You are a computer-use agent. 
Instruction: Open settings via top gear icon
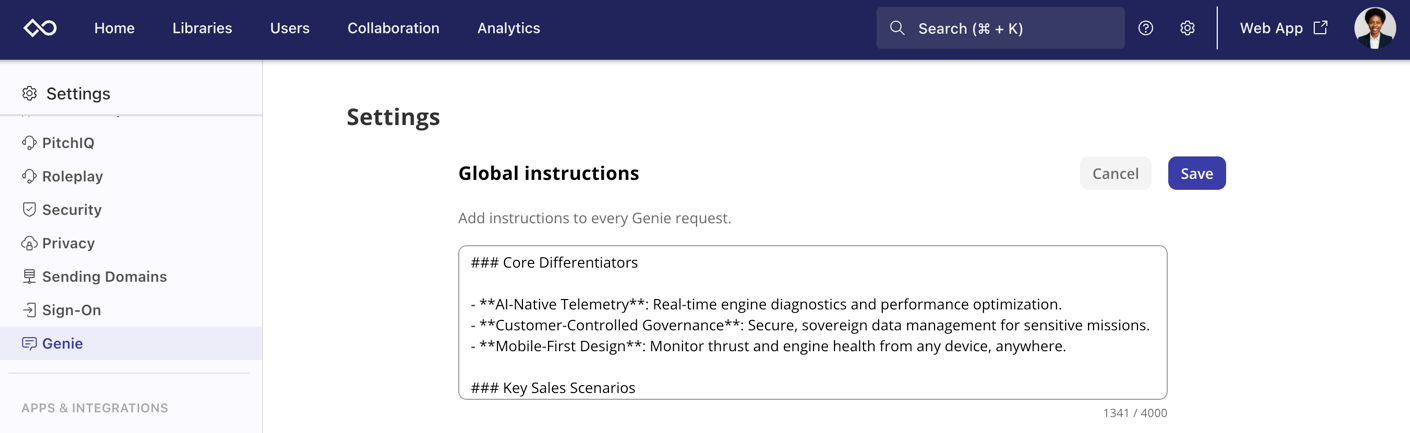pos(1187,28)
